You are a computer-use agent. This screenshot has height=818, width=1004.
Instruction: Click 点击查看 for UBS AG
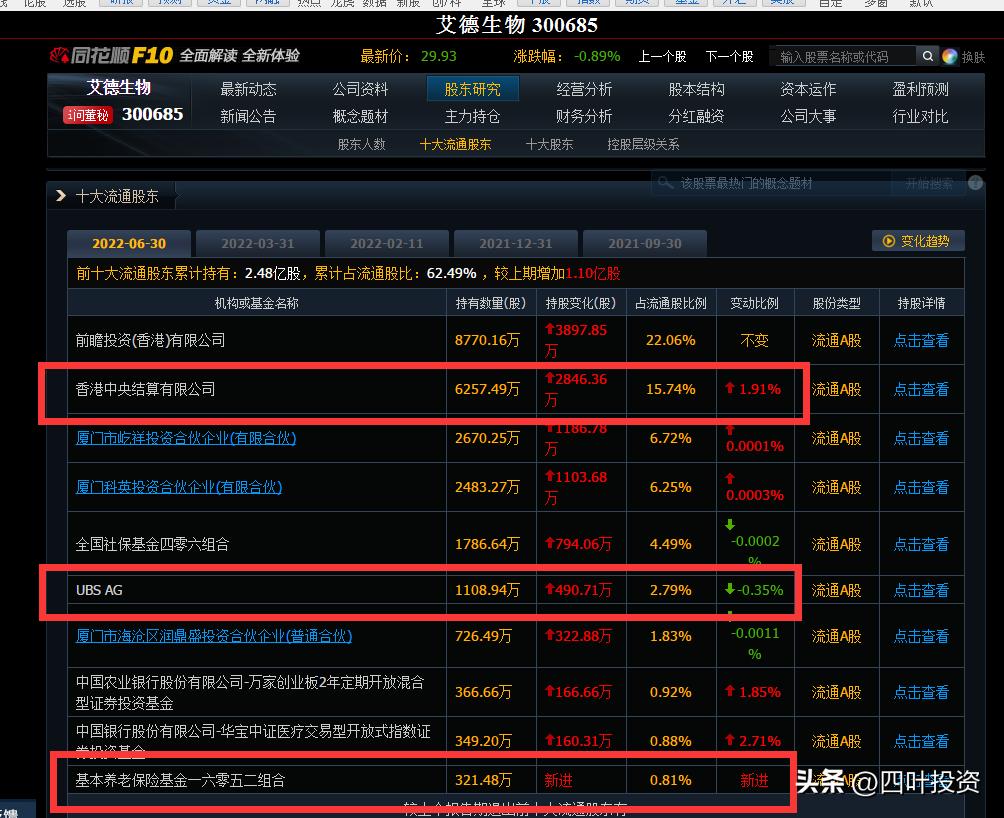click(921, 590)
